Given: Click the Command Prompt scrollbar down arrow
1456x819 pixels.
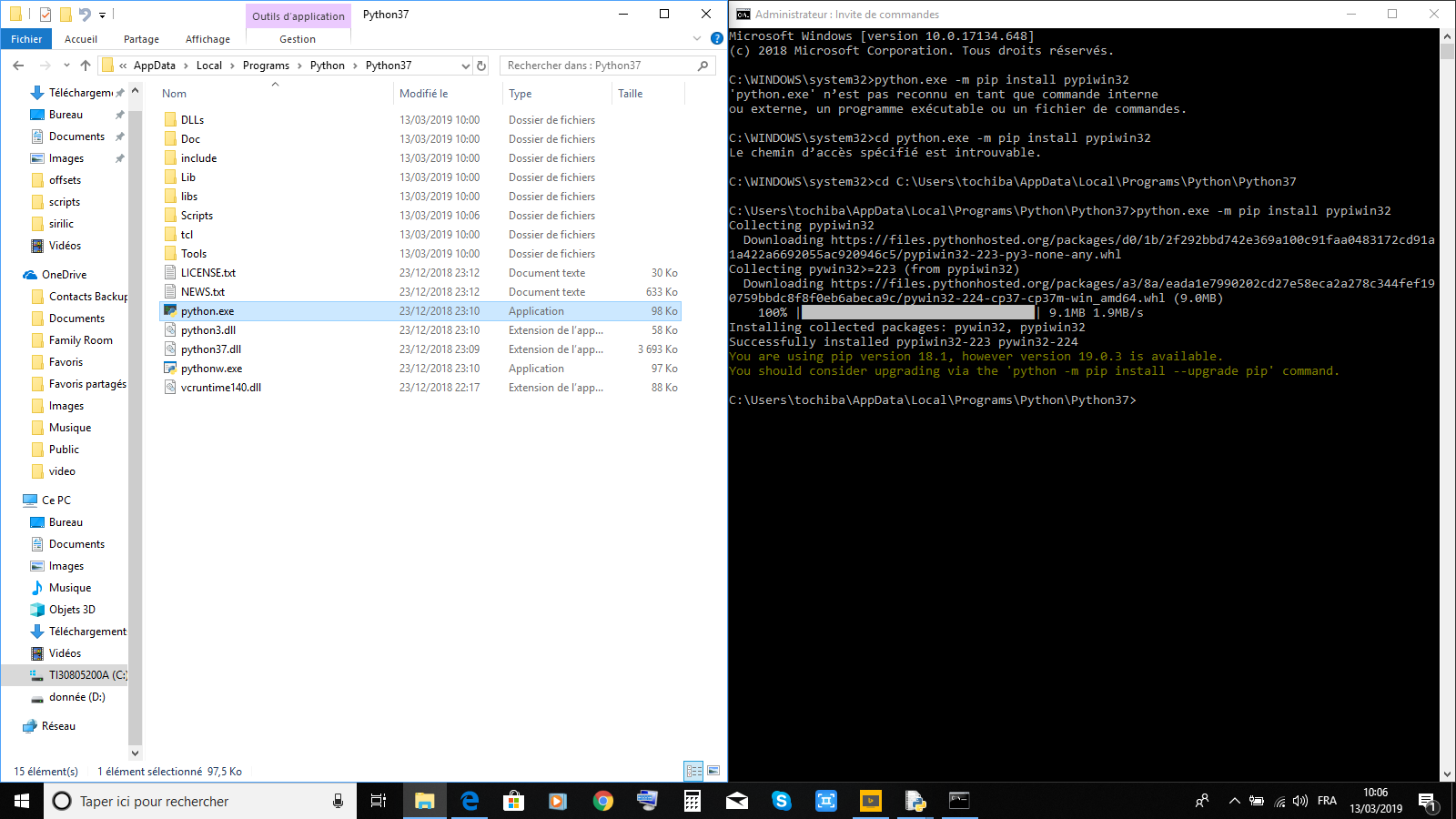Looking at the screenshot, I should pyautogui.click(x=1448, y=774).
